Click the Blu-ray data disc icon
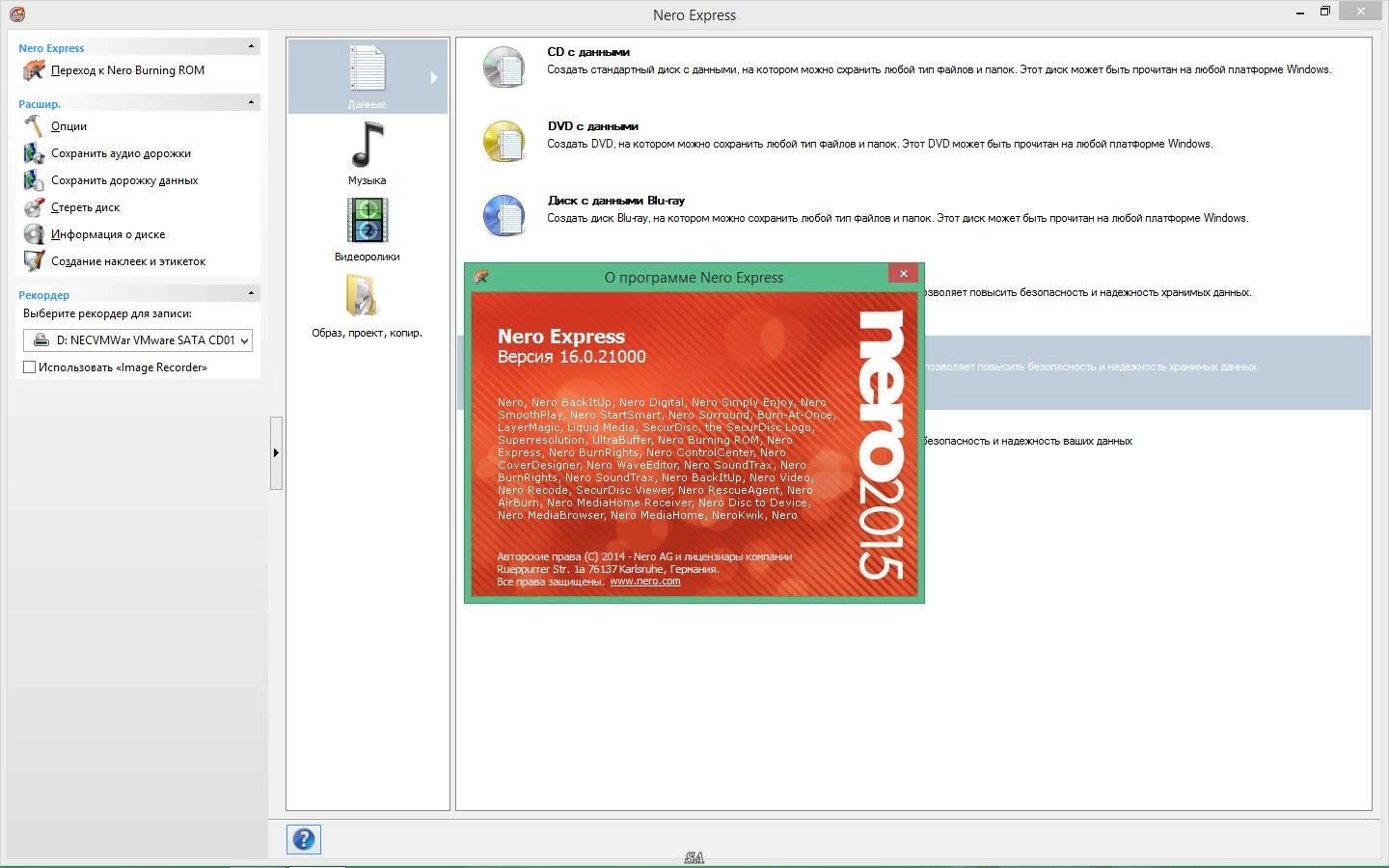This screenshot has width=1389, height=868. click(504, 216)
